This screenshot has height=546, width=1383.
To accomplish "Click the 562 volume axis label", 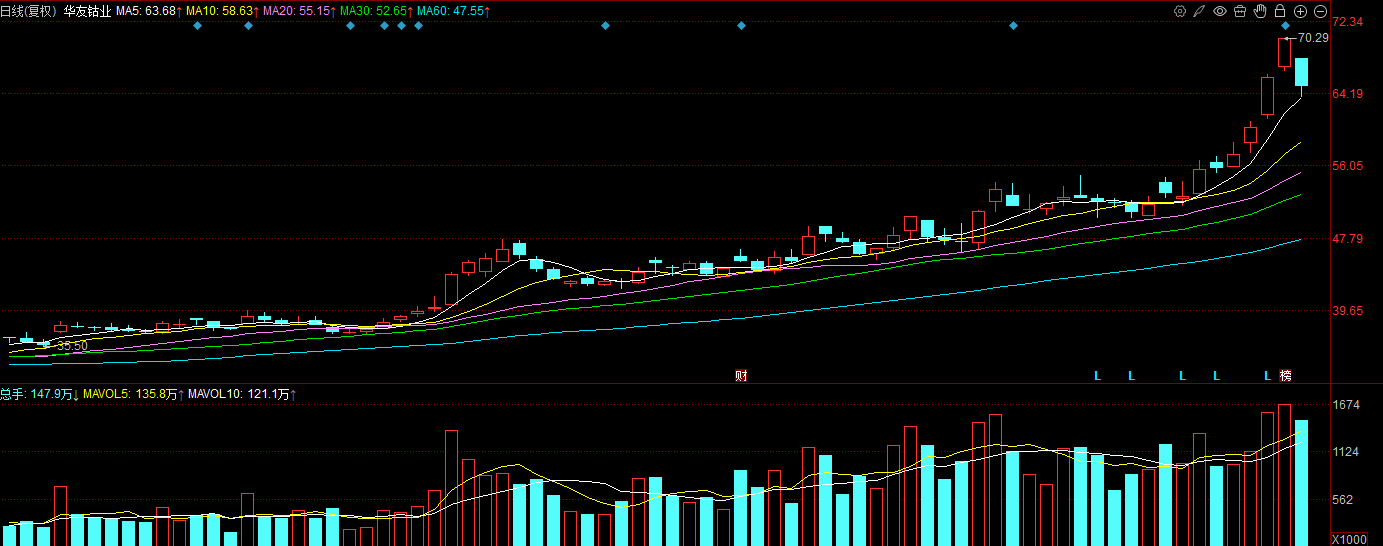I will pyautogui.click(x=1344, y=499).
